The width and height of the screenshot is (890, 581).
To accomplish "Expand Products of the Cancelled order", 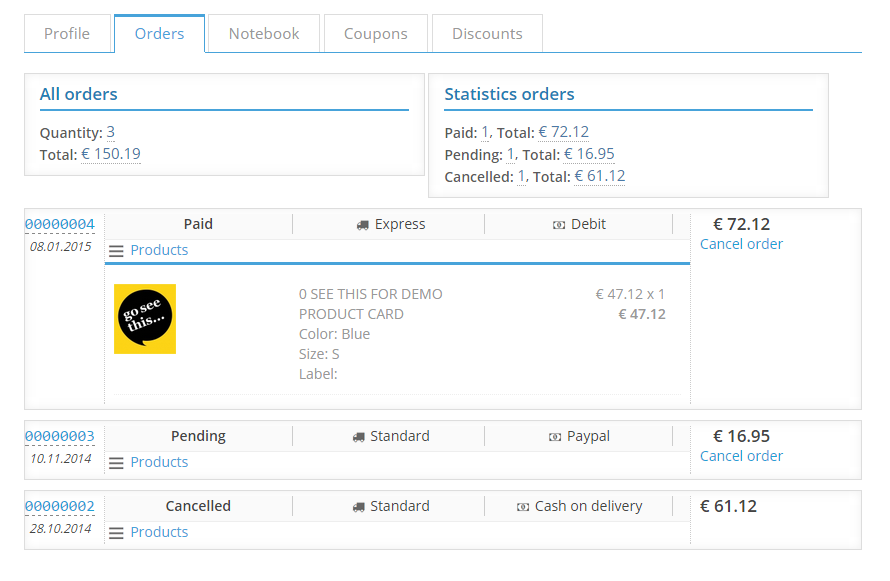I will 159,532.
